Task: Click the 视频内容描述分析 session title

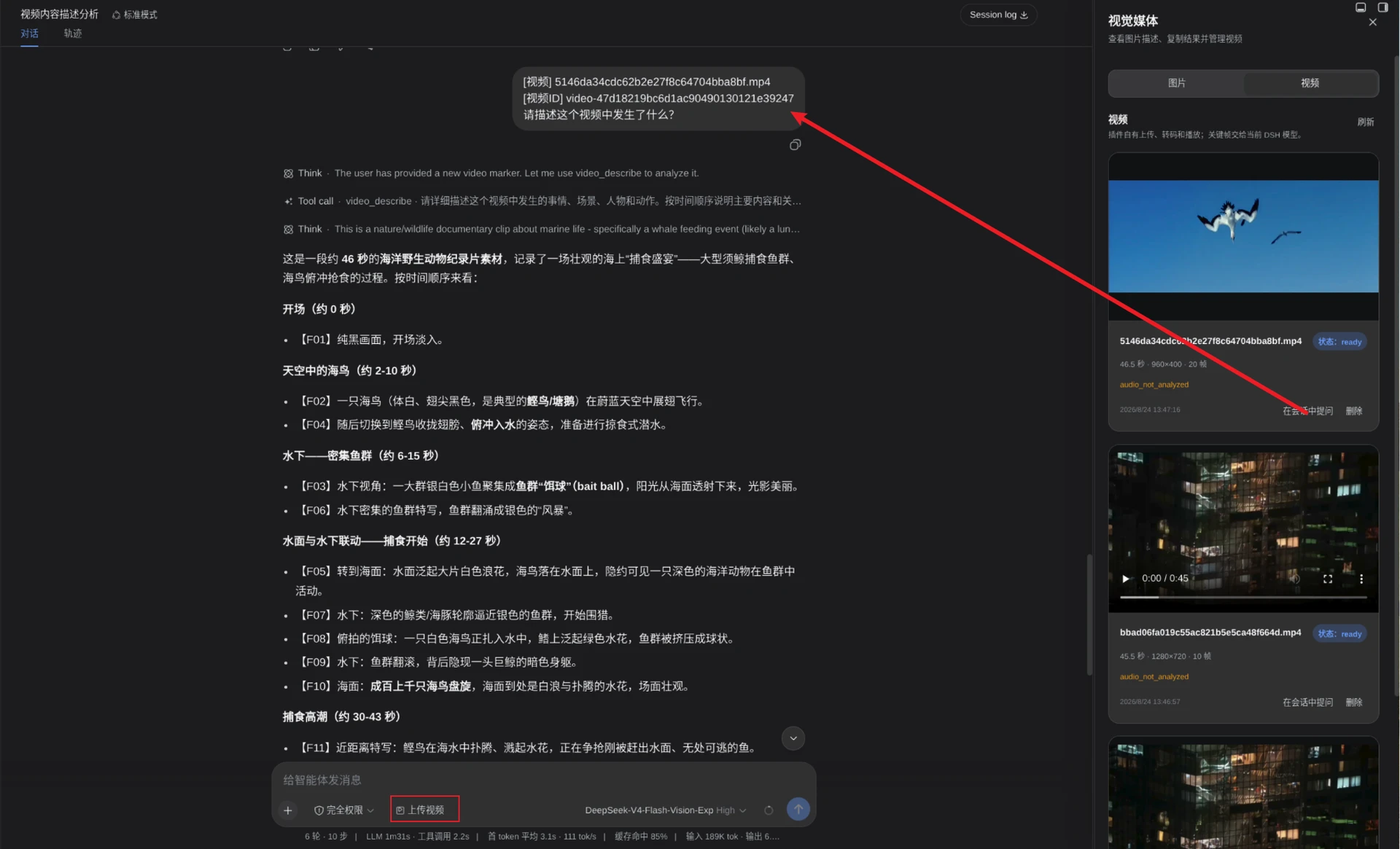Action: [59, 14]
